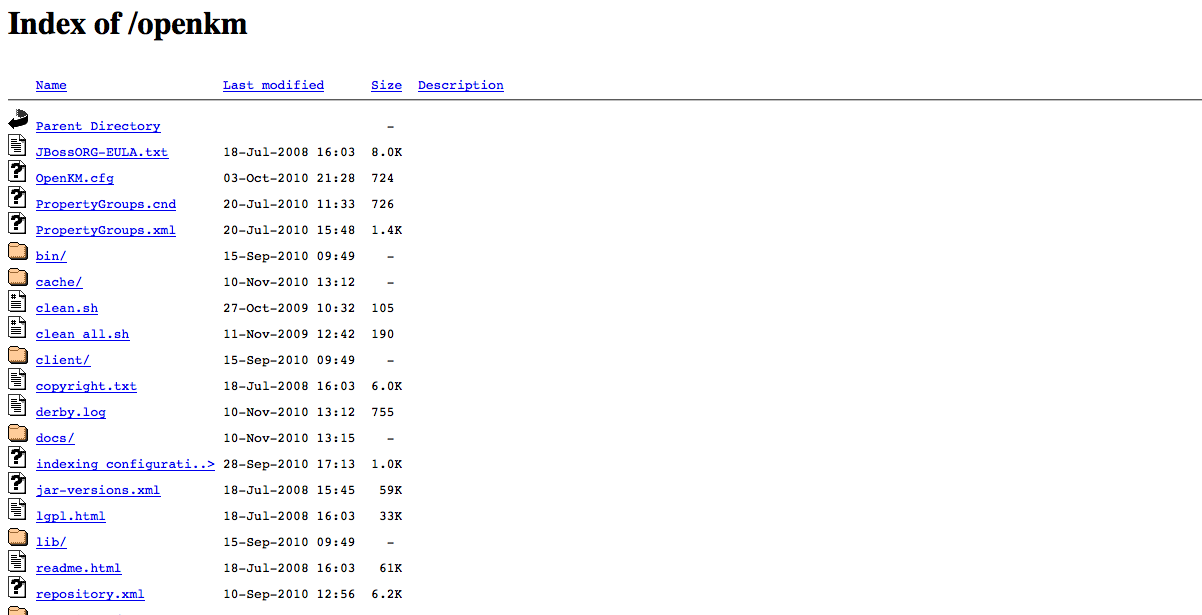Screen dimensions: 1202x615
Task: Click the size value '59K'
Action: (390, 490)
